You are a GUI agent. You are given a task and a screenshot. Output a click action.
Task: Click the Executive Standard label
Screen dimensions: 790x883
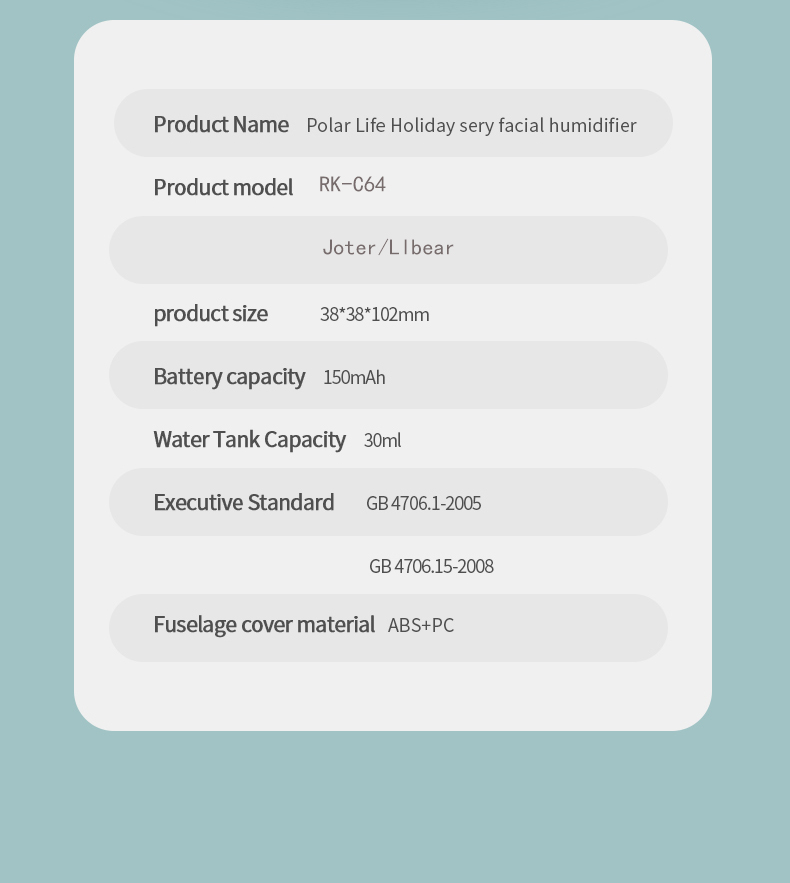tap(244, 502)
